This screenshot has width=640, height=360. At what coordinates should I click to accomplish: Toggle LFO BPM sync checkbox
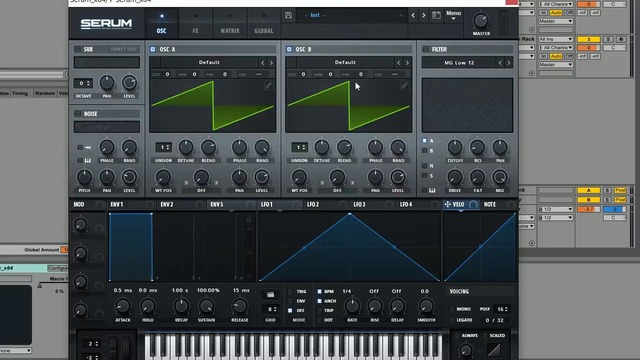[319, 292]
